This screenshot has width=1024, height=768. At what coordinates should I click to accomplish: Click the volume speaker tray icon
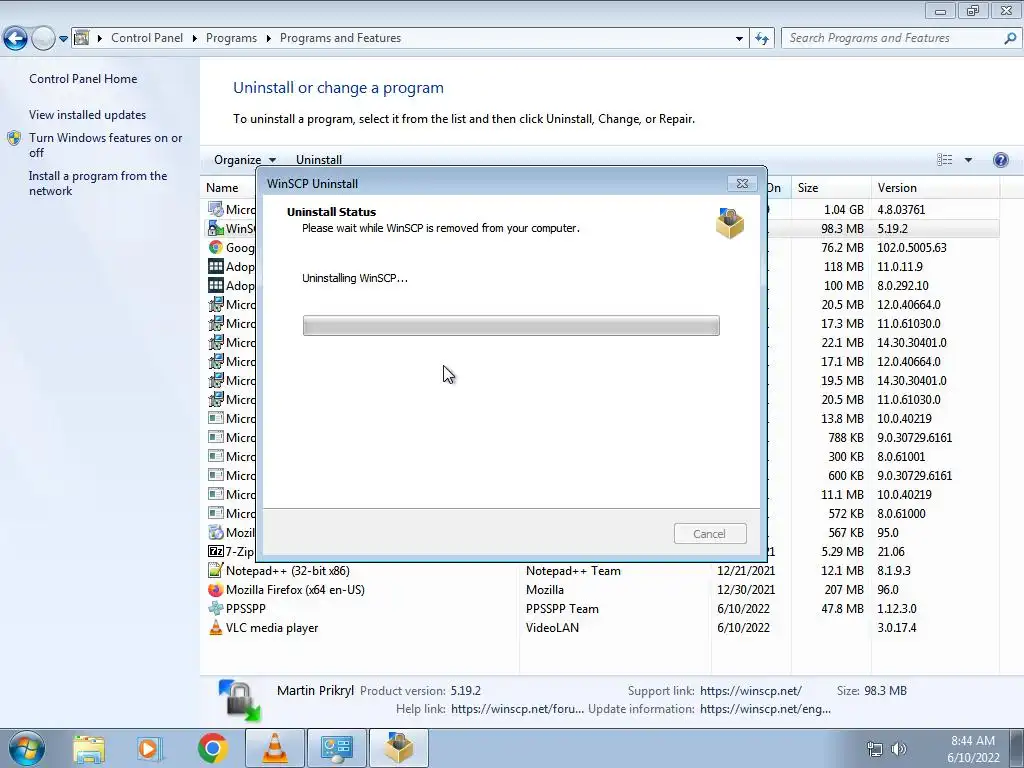[899, 749]
